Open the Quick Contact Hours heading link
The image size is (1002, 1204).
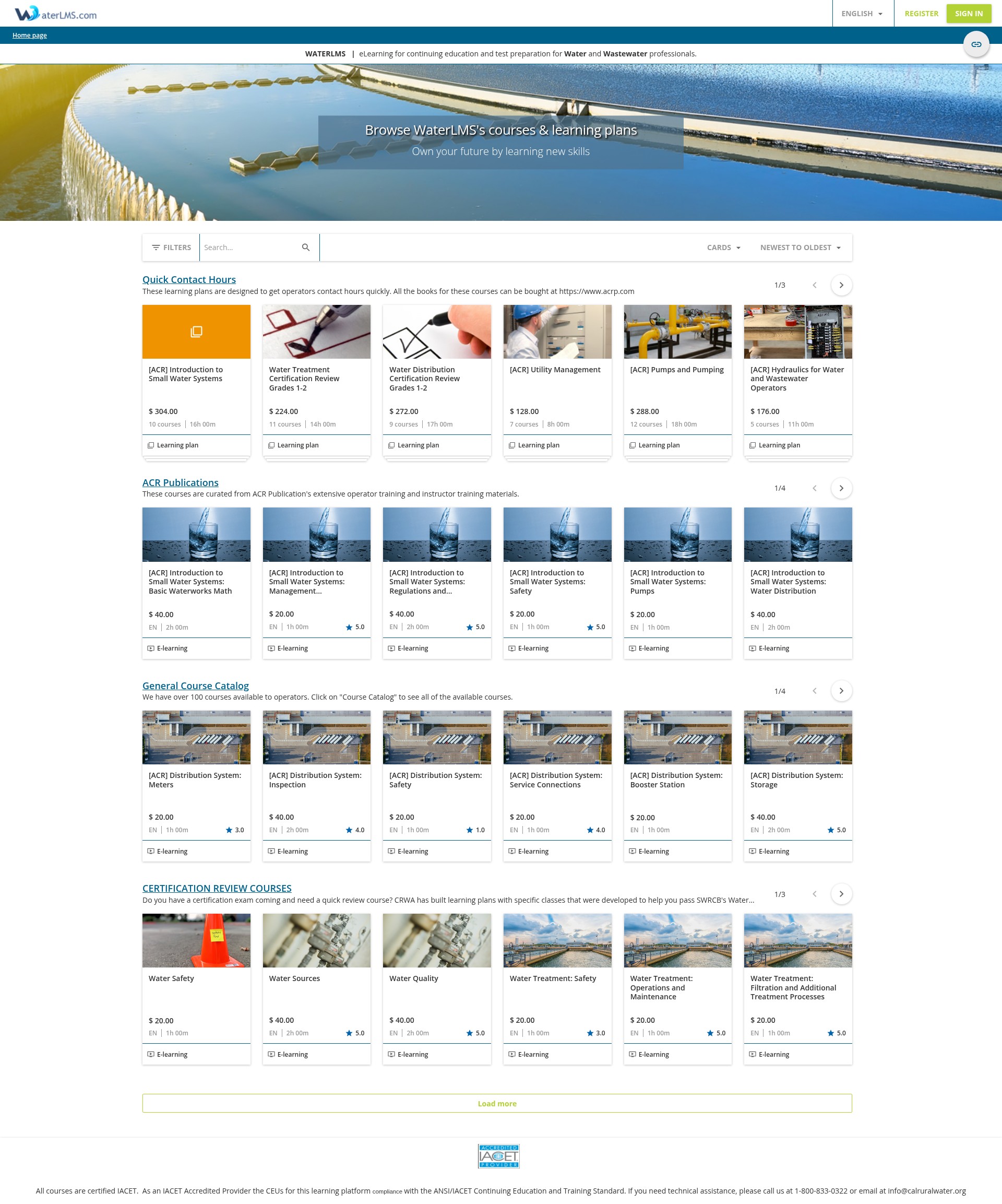click(189, 279)
